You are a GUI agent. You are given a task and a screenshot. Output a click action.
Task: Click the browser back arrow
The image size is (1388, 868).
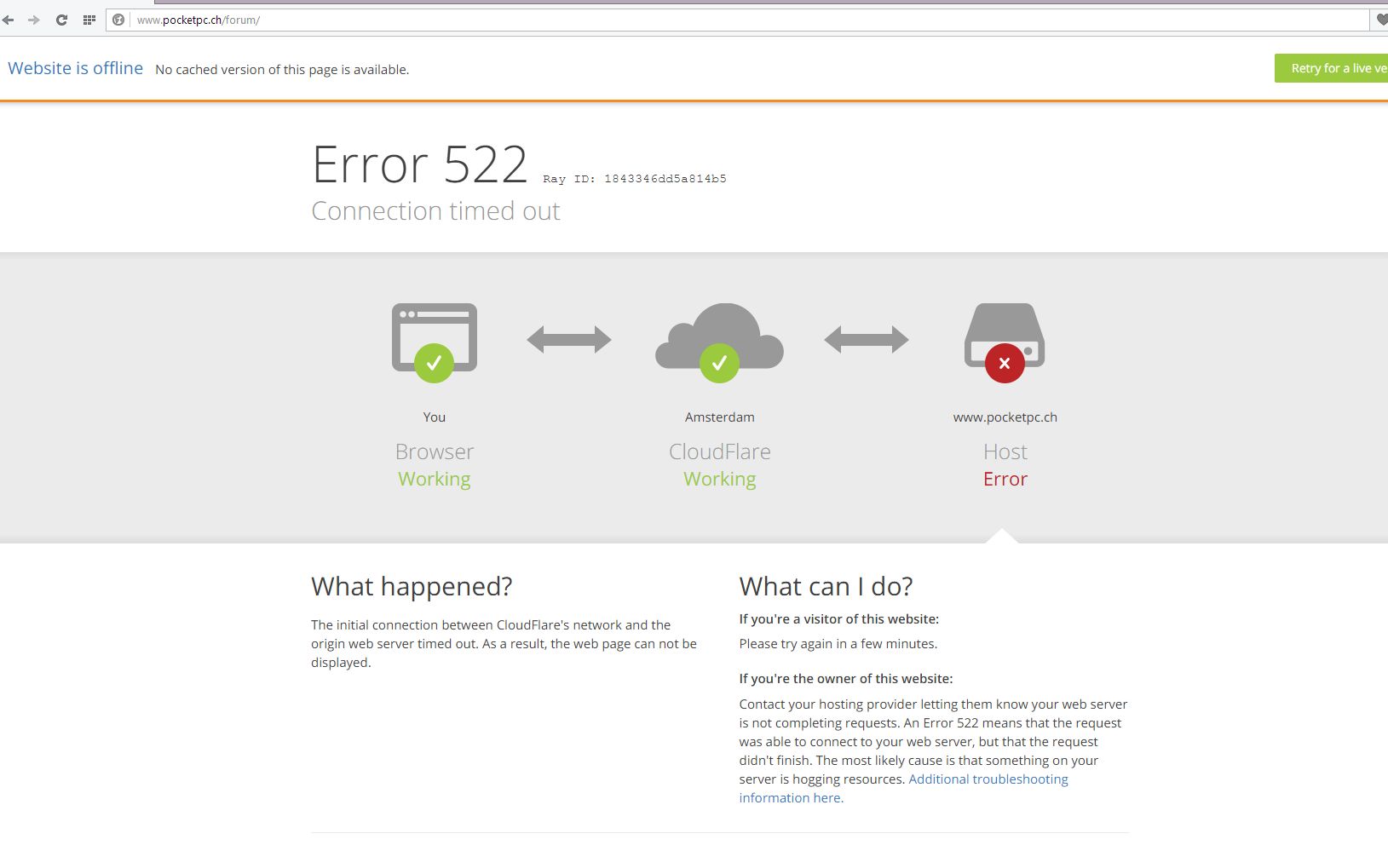pyautogui.click(x=9, y=20)
